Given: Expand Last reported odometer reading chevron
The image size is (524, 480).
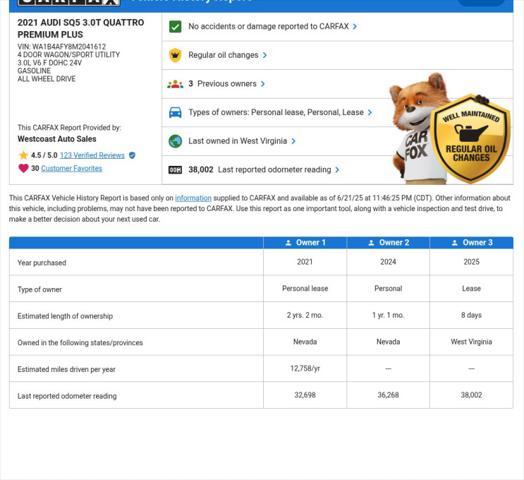Looking at the screenshot, I should [x=337, y=170].
